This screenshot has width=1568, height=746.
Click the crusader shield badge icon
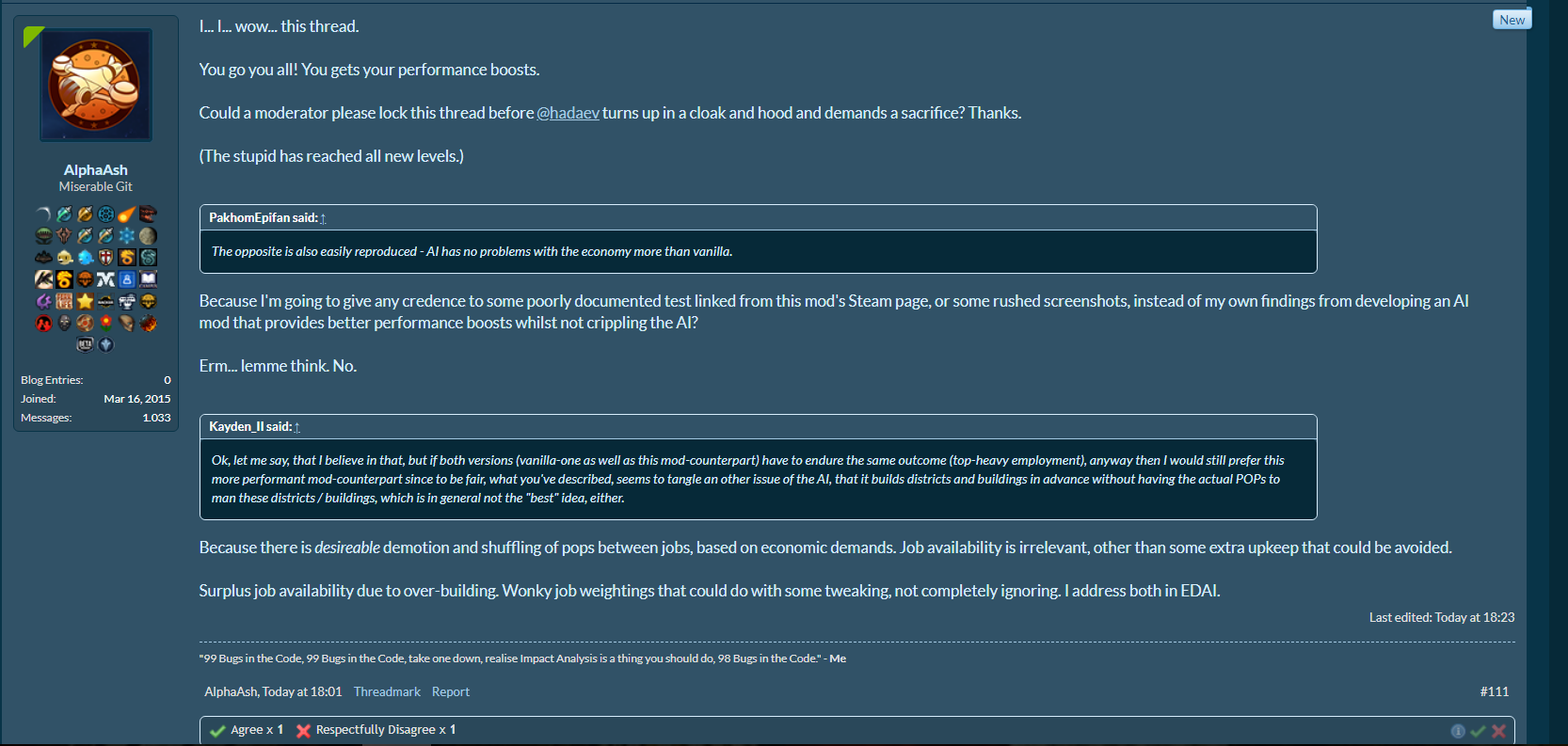pyautogui.click(x=105, y=258)
